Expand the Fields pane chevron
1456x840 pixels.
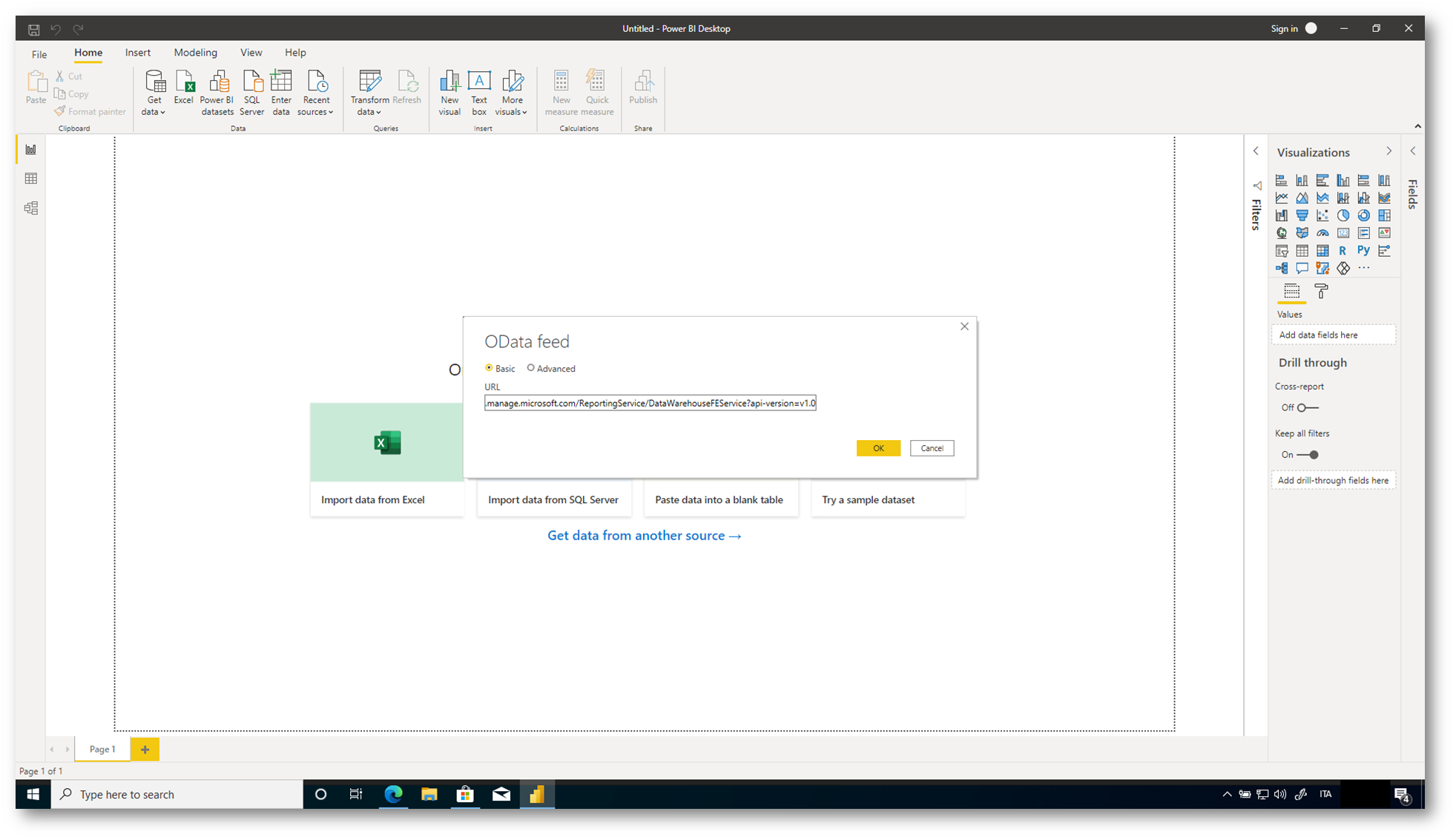point(1413,151)
